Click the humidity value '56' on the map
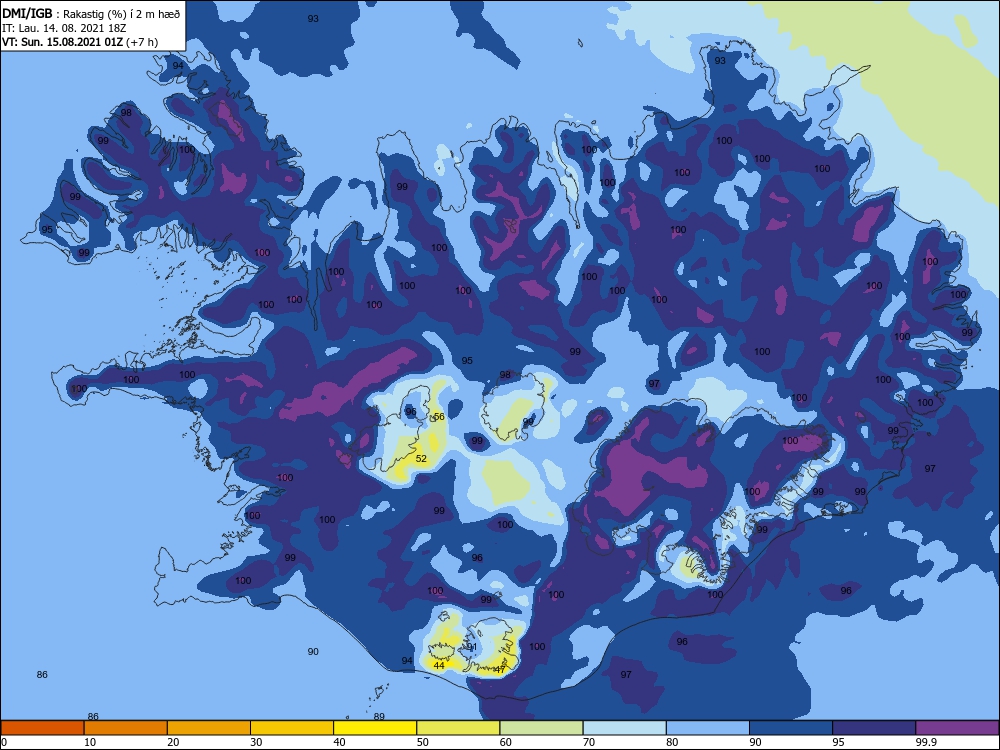 [439, 417]
